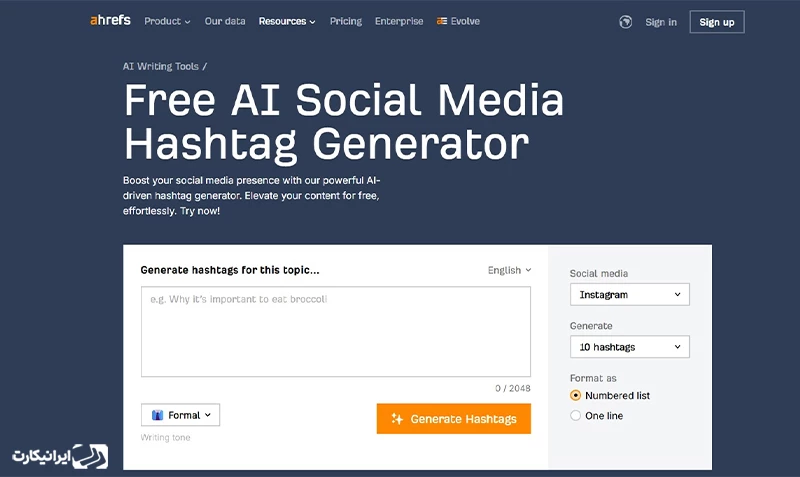Click the Evolve logo icon
The width and height of the screenshot is (800, 477).
(x=442, y=21)
